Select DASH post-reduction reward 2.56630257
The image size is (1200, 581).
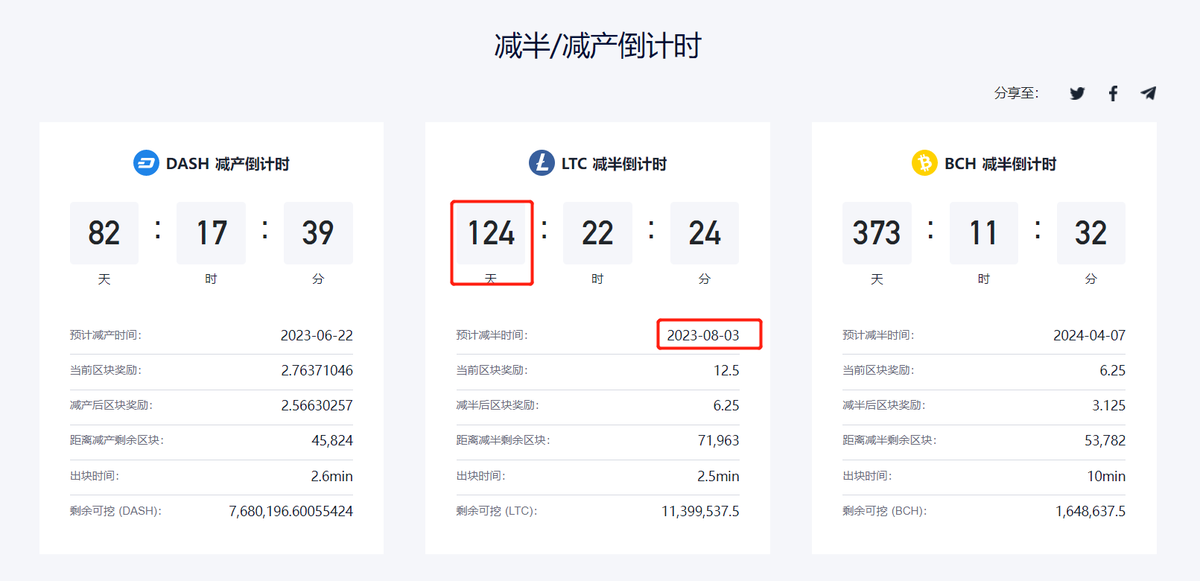click(317, 406)
